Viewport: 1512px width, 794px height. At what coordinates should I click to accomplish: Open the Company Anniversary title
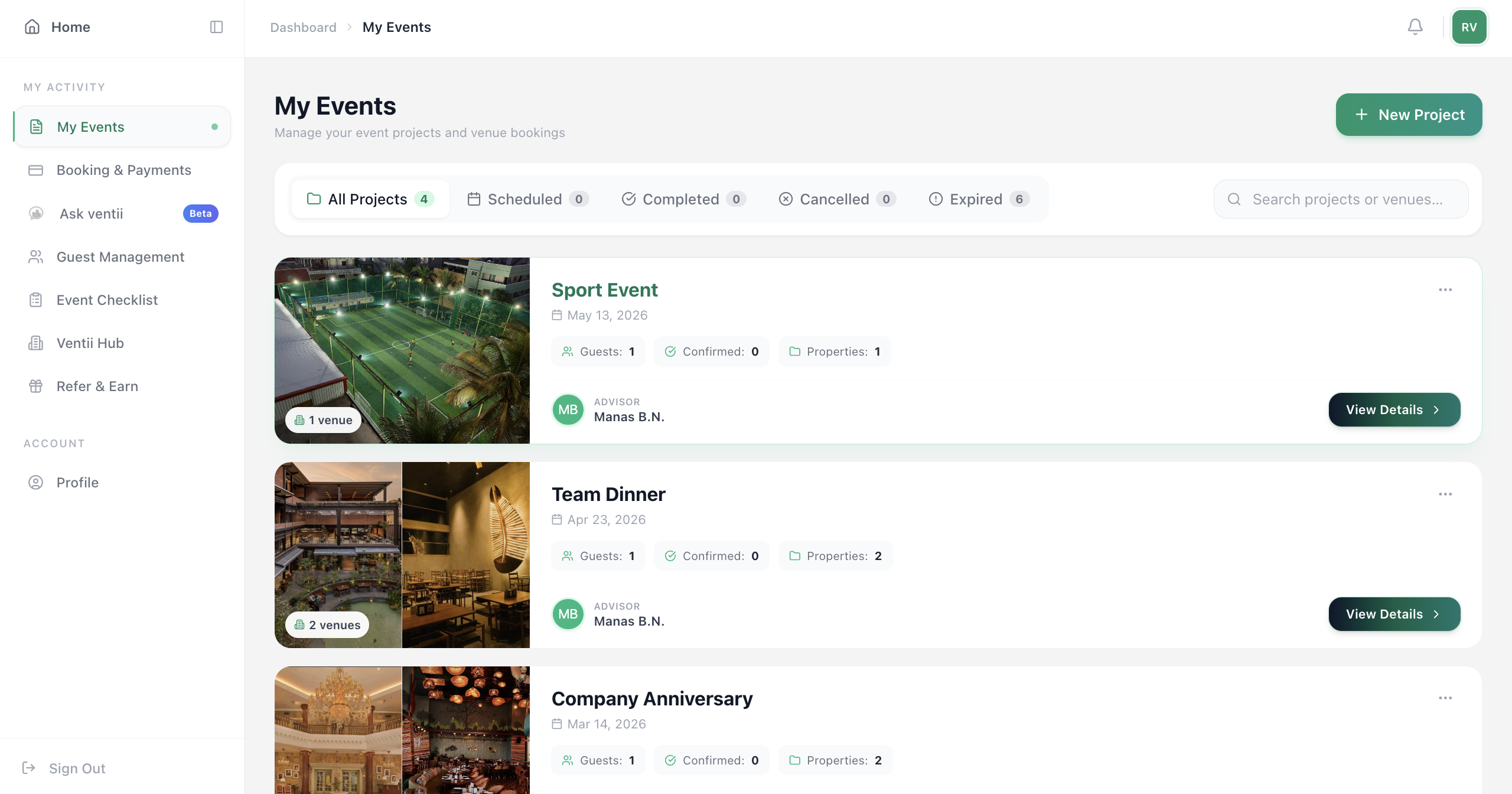point(652,698)
